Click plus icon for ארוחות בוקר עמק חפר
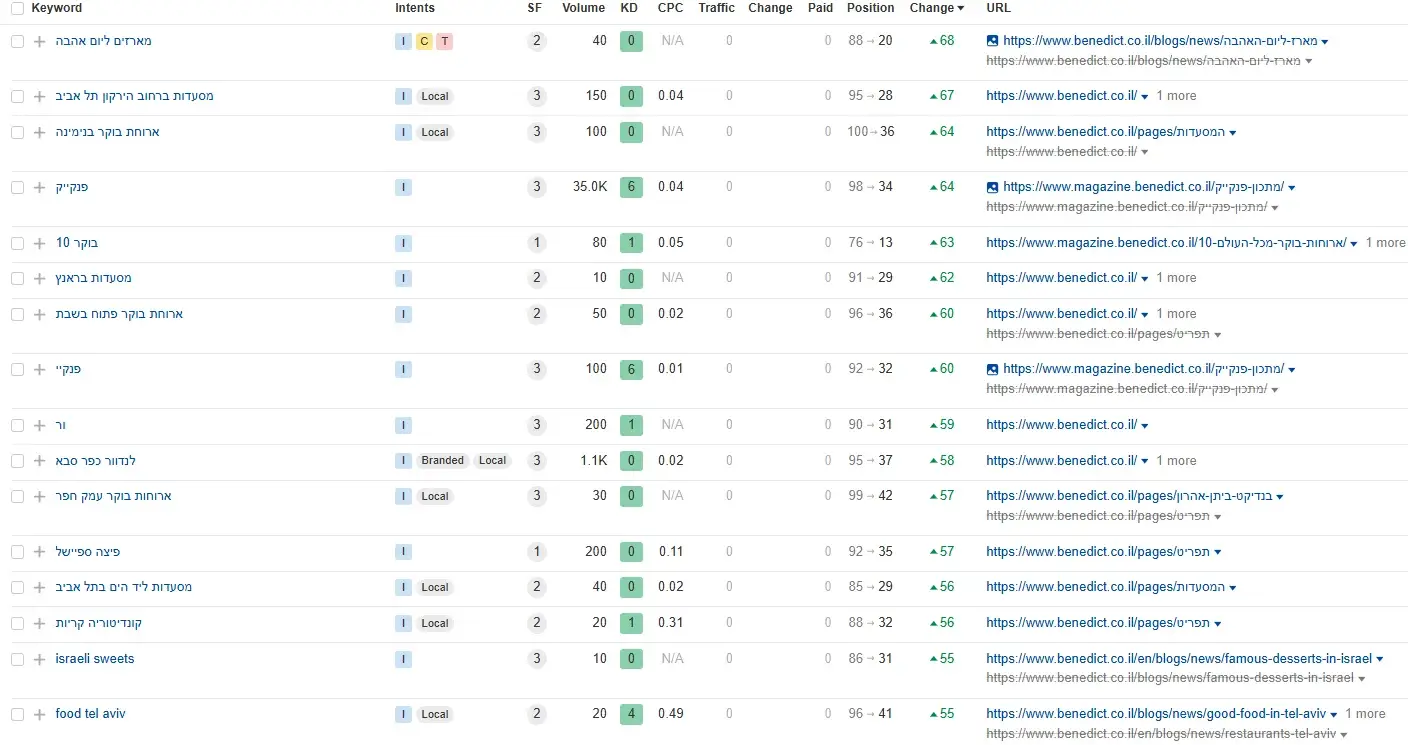Screen dimensions: 1408x745 click(x=39, y=496)
